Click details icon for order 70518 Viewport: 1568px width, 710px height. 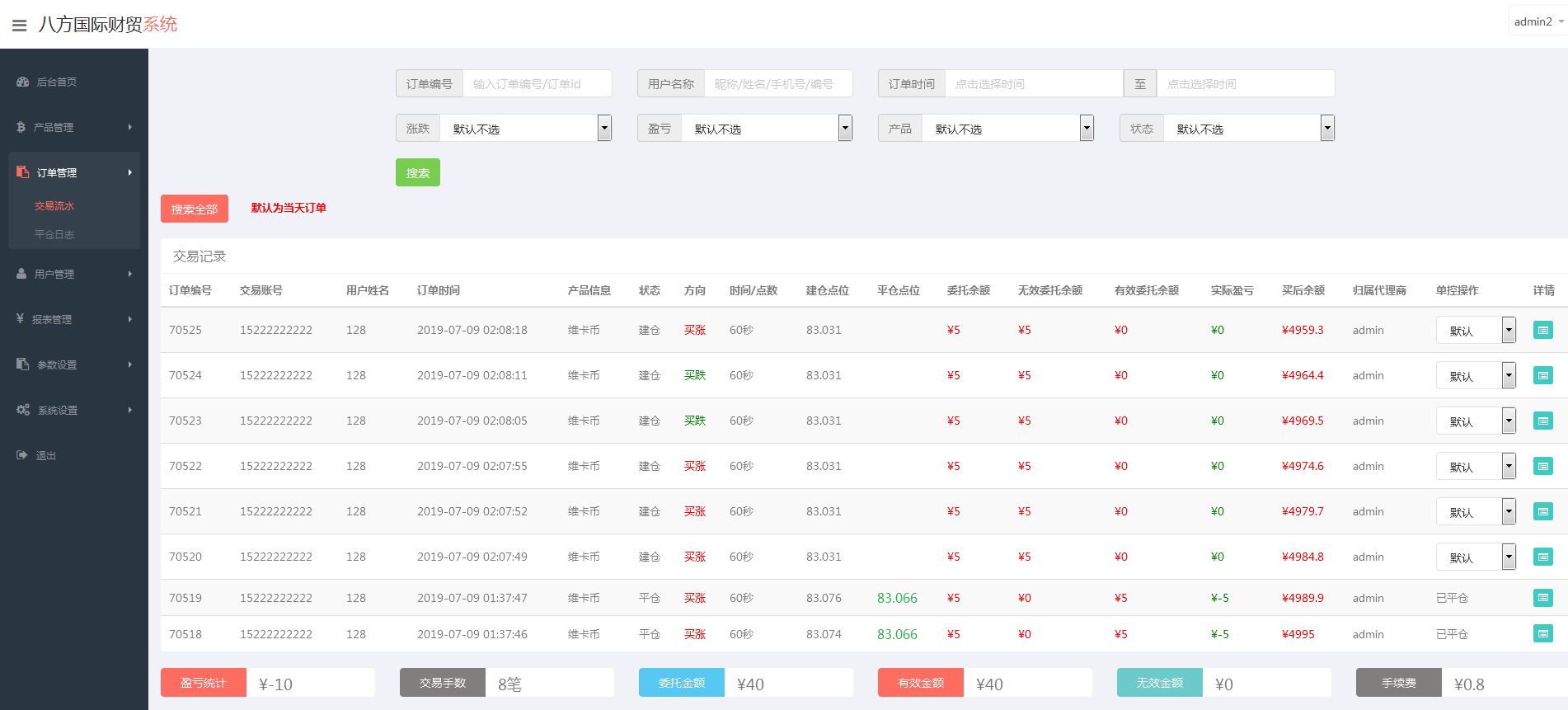(1542, 634)
